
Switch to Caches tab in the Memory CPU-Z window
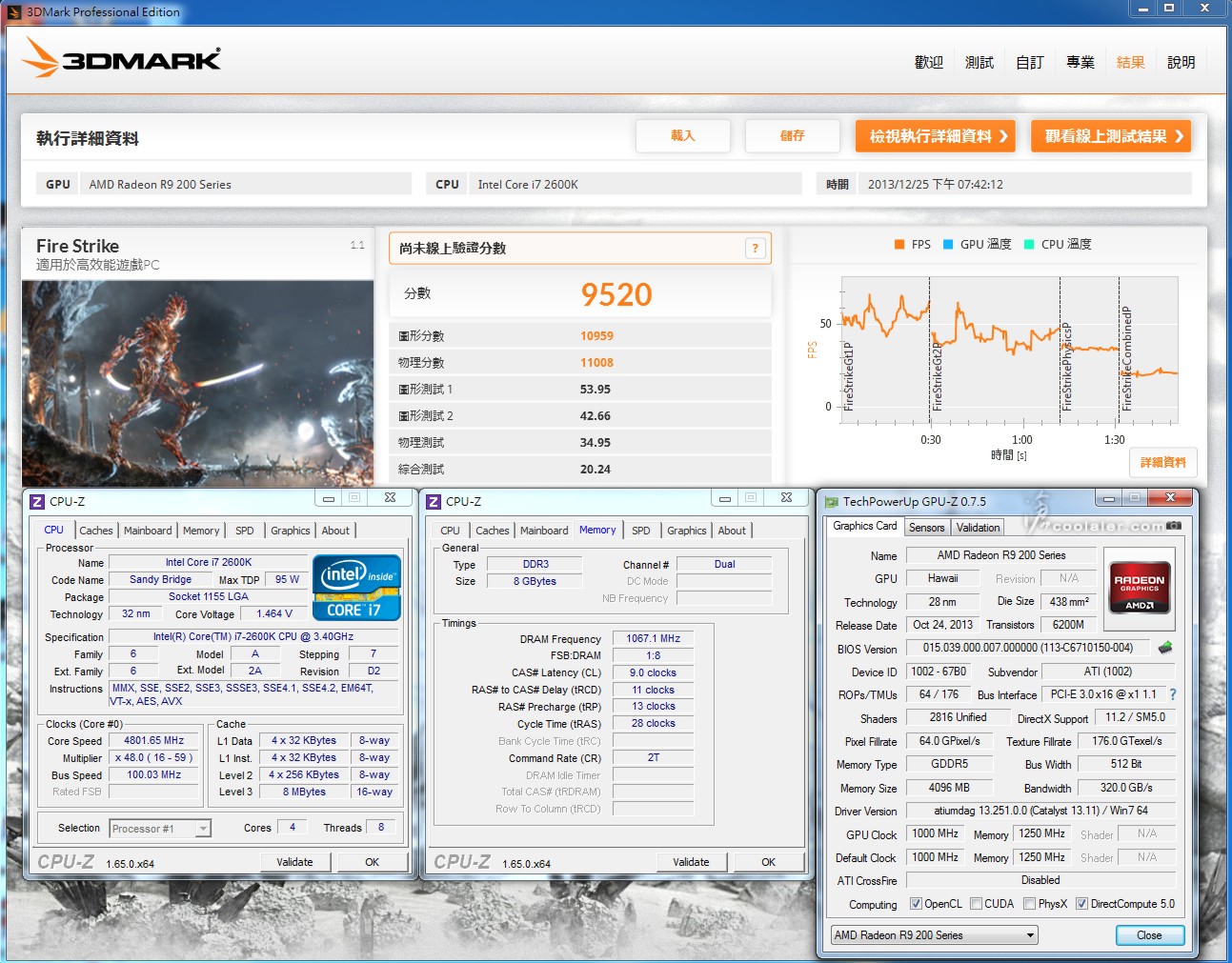click(x=493, y=531)
